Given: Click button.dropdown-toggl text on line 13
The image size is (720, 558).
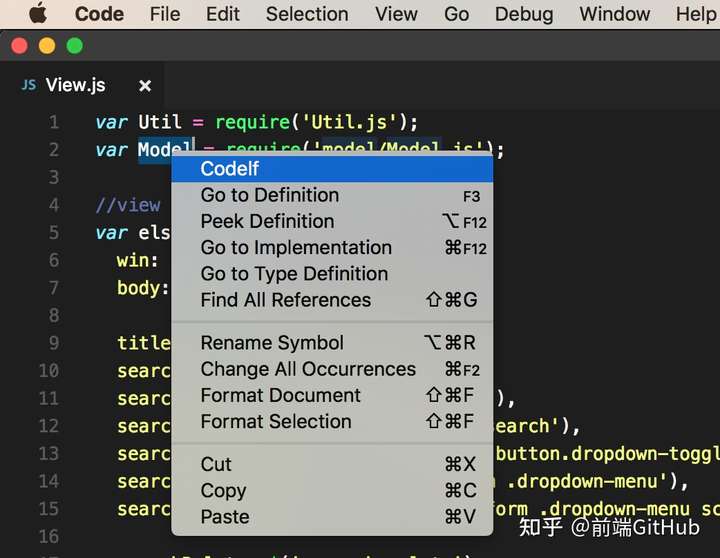Looking at the screenshot, I should click(x=607, y=453).
